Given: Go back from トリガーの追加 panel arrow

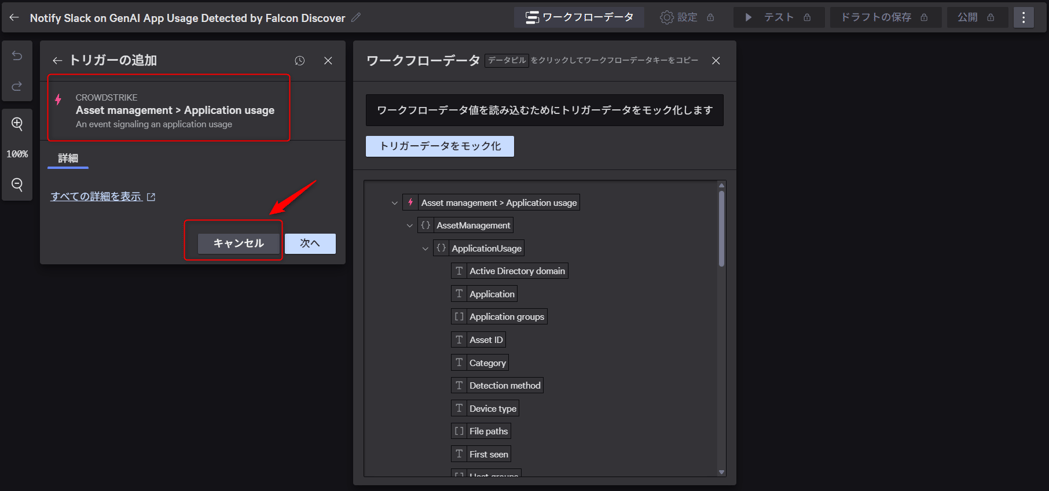Looking at the screenshot, I should click(x=58, y=60).
